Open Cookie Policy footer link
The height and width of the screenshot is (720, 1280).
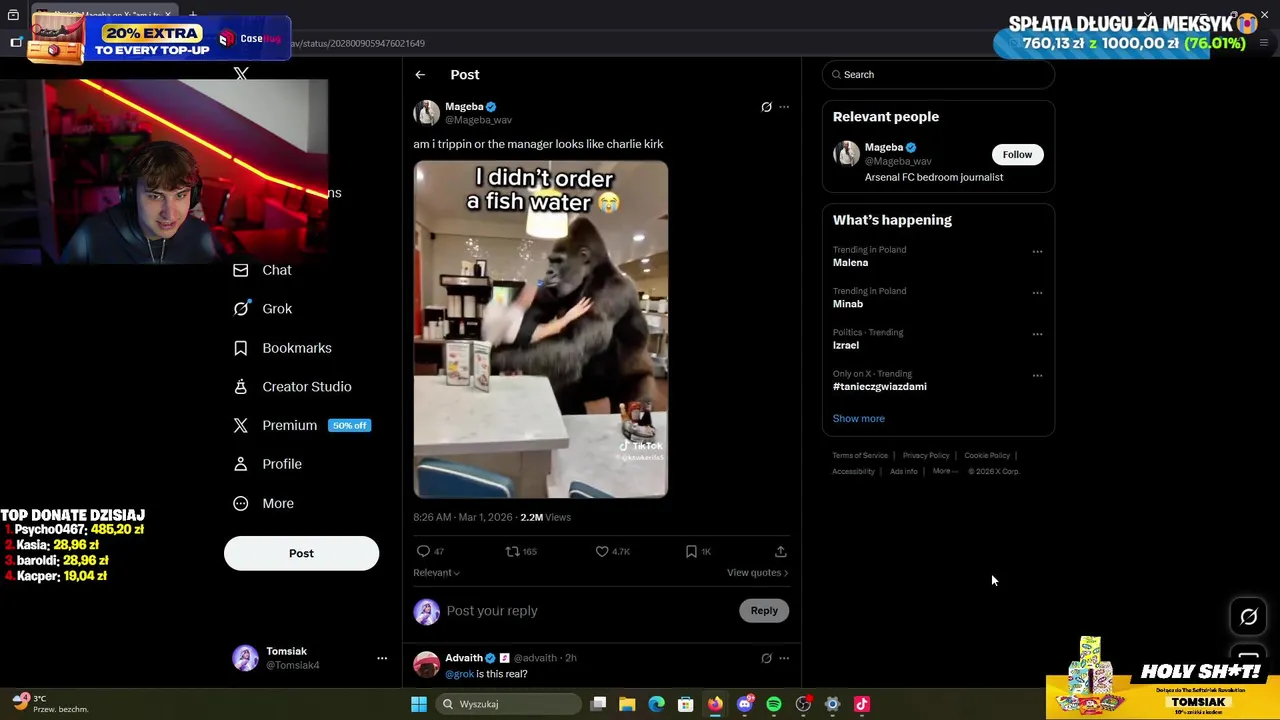(x=987, y=456)
